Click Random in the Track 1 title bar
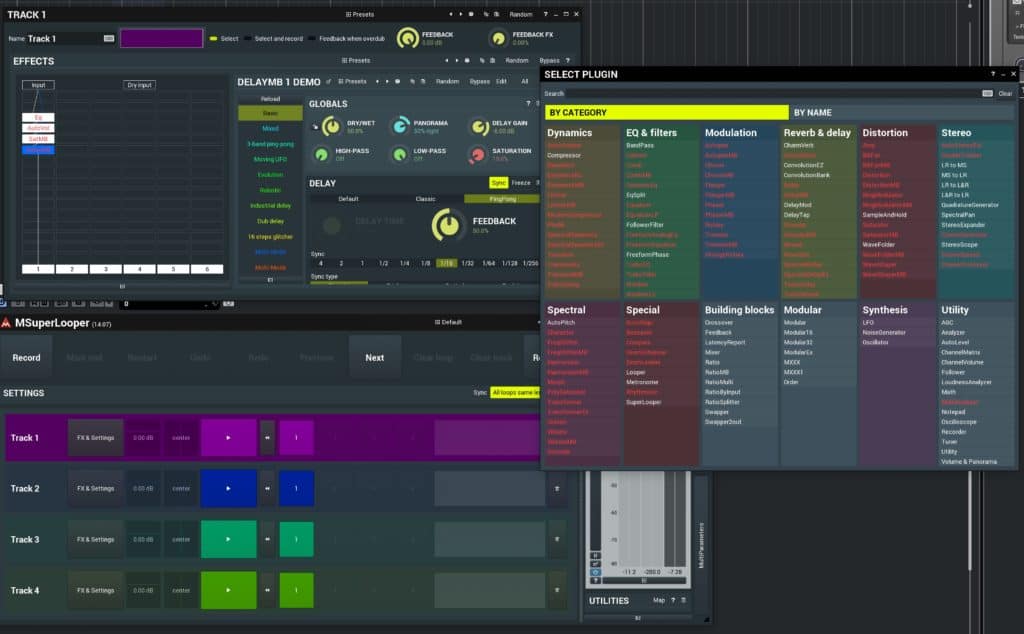The image size is (1024, 634). tap(520, 14)
